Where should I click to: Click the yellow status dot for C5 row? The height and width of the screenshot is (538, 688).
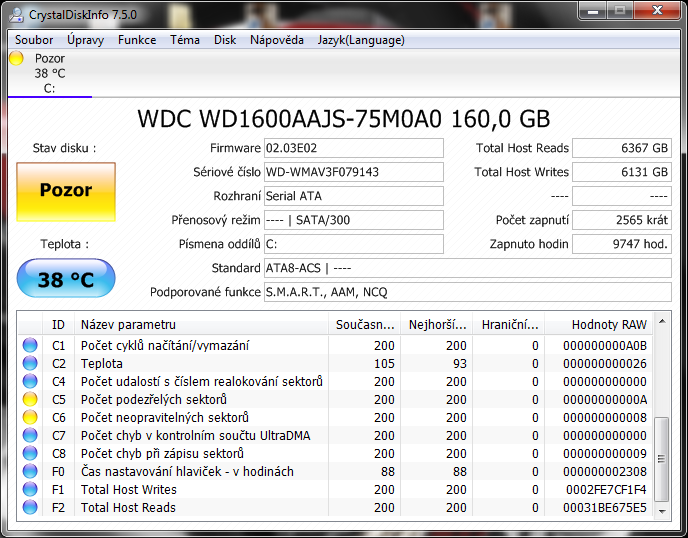pos(30,399)
